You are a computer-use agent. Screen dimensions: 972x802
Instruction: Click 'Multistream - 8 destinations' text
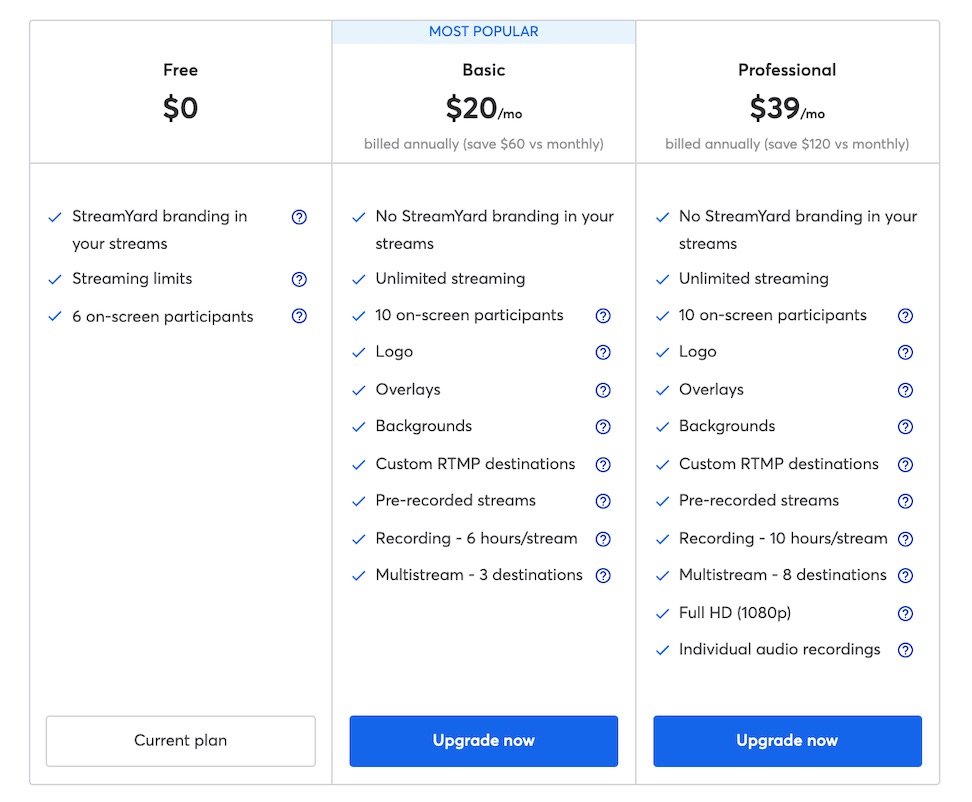pyautogui.click(x=782, y=575)
